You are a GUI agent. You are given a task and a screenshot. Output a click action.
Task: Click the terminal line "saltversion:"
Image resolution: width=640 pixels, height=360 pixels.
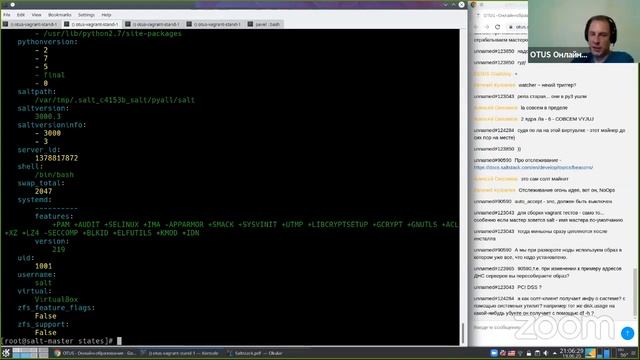(43, 108)
